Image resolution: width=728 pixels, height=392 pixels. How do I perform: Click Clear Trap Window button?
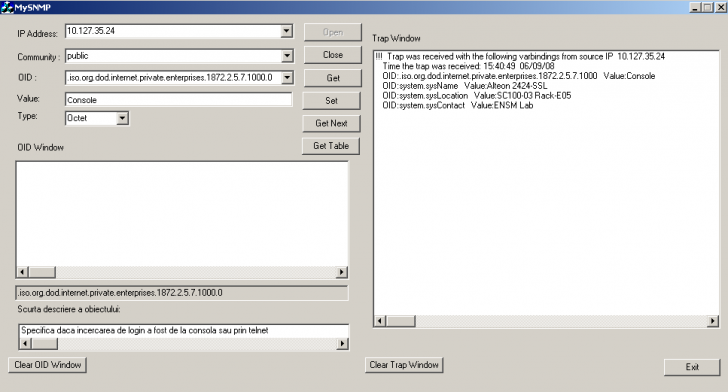point(404,365)
